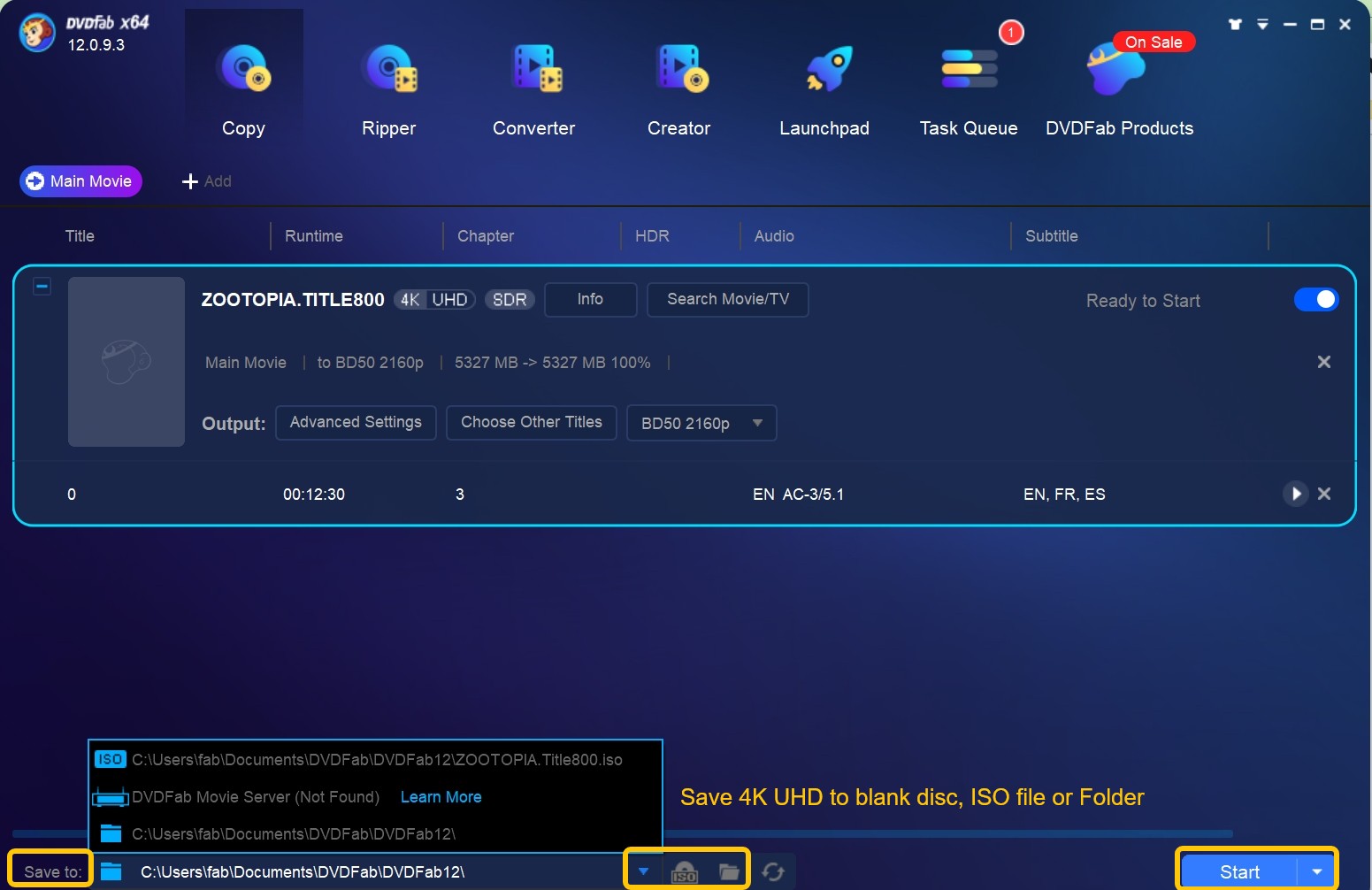Click the Audio column header
The height and width of the screenshot is (890, 1372).
tap(774, 236)
